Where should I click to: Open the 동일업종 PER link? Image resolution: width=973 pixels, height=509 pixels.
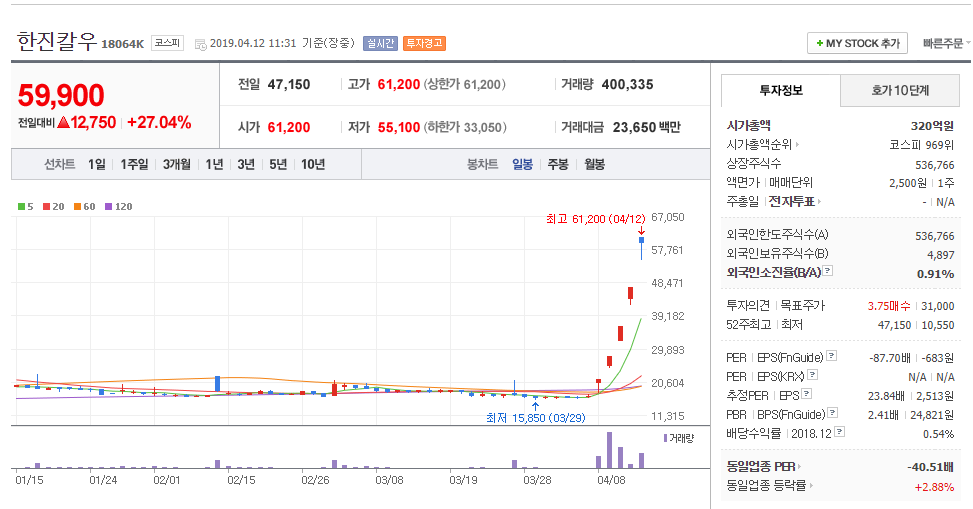point(764,467)
